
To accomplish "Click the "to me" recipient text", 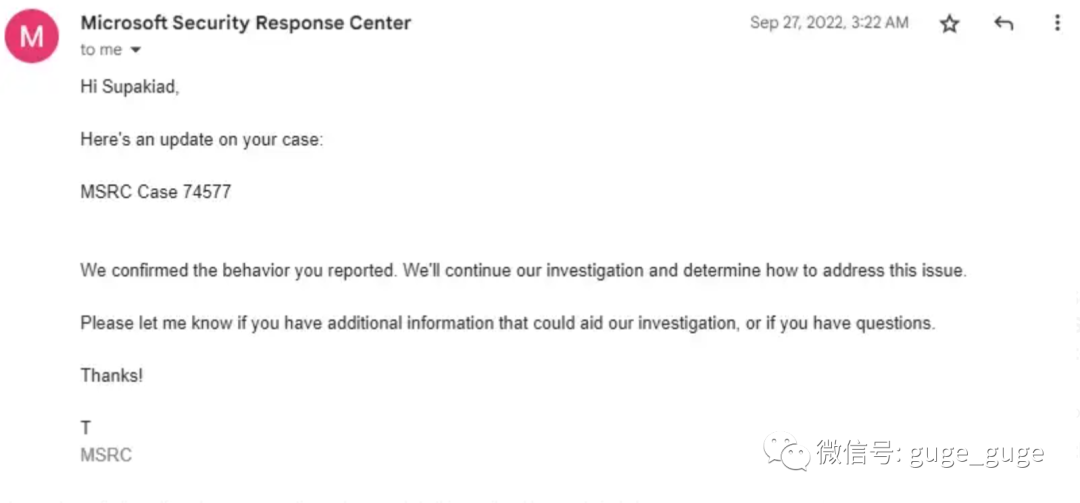I will [101, 50].
